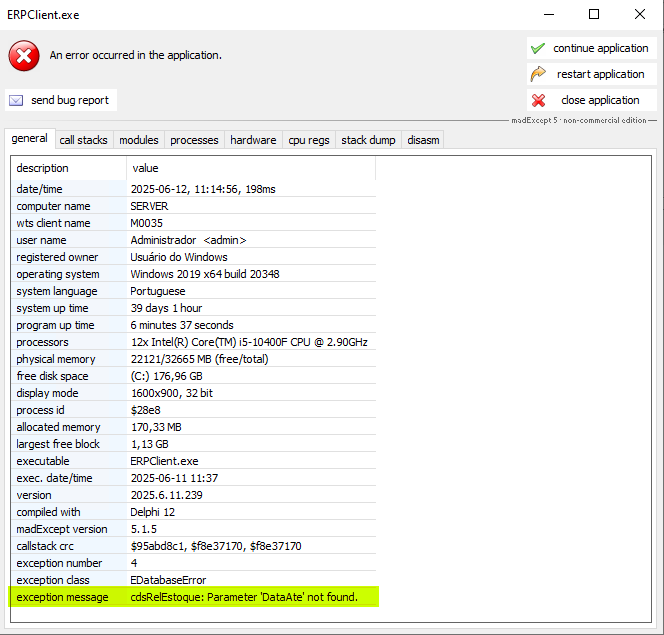
Task: View the cpu regs tab
Action: 309,140
